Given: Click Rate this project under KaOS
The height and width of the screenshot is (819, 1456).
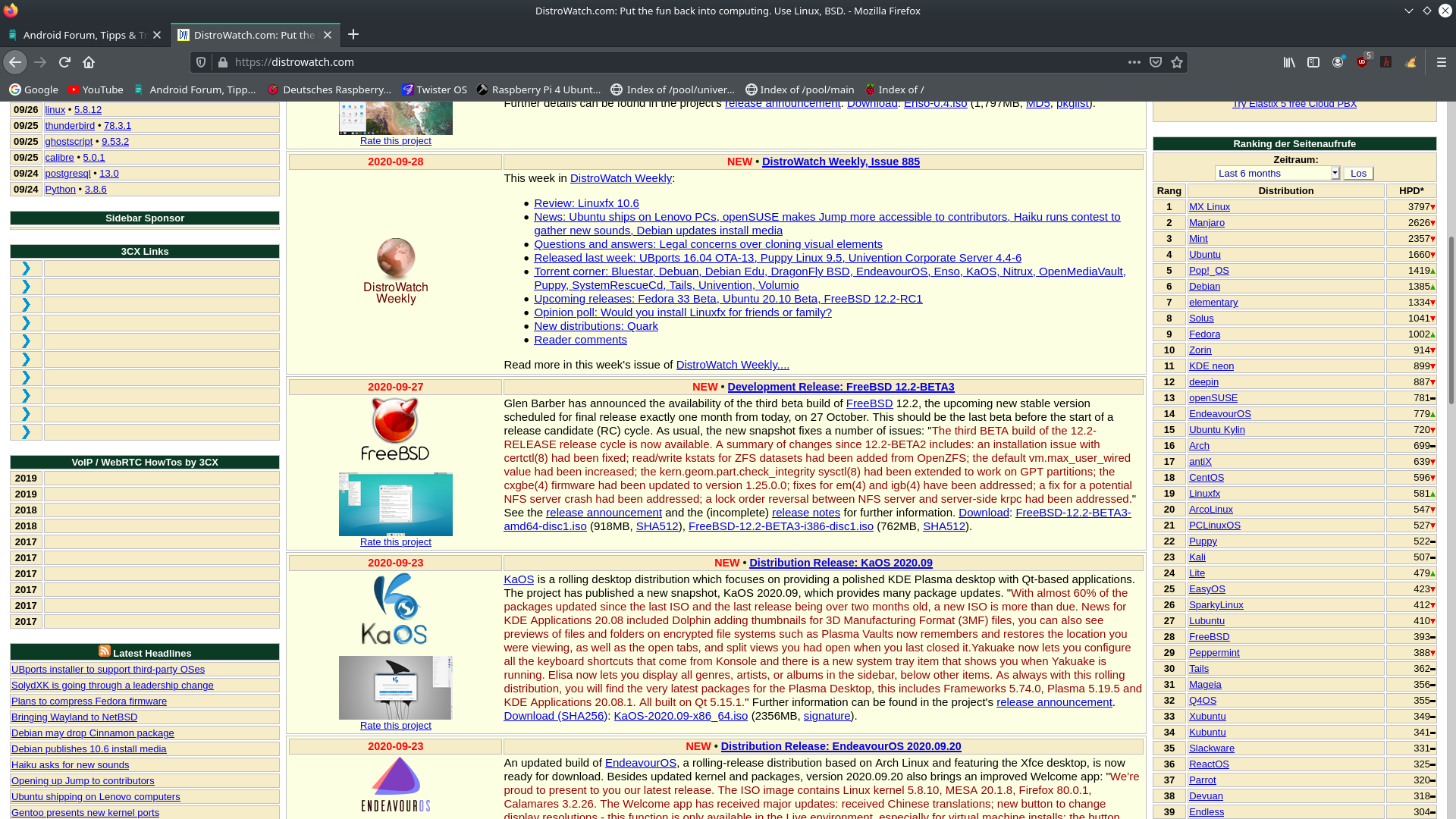Looking at the screenshot, I should coord(396,726).
